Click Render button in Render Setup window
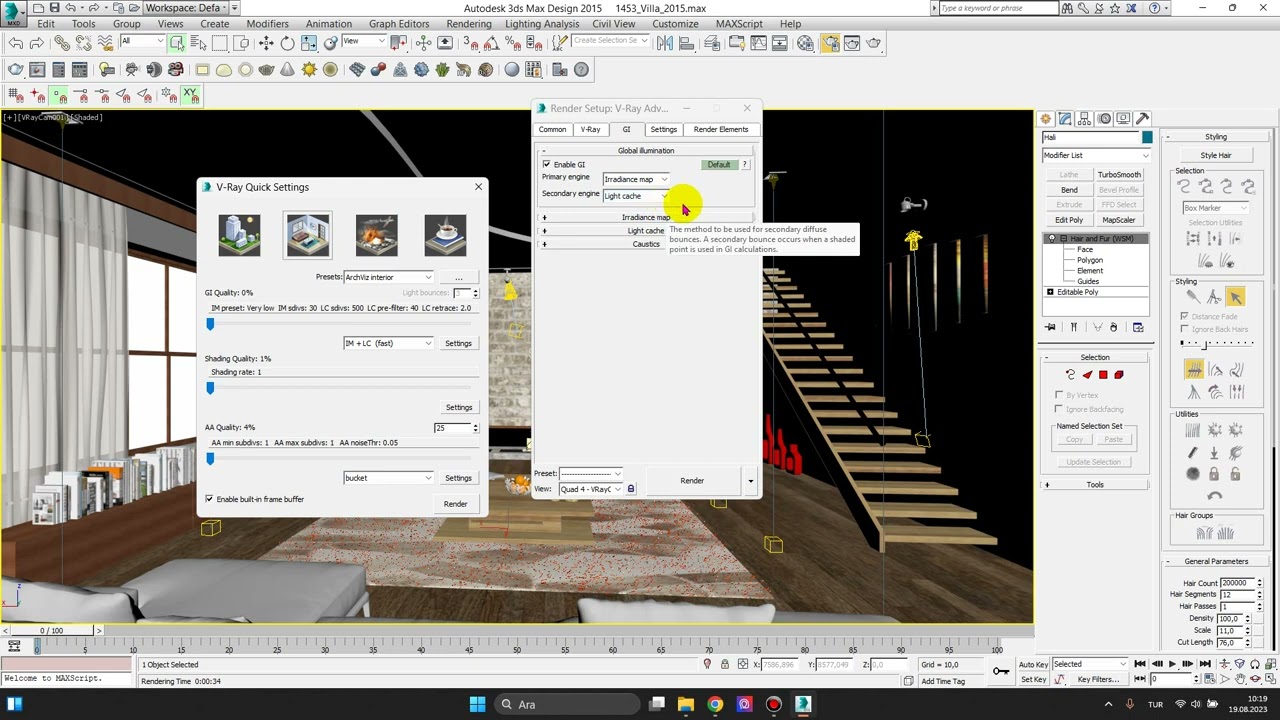Viewport: 1280px width, 720px height. 692,481
